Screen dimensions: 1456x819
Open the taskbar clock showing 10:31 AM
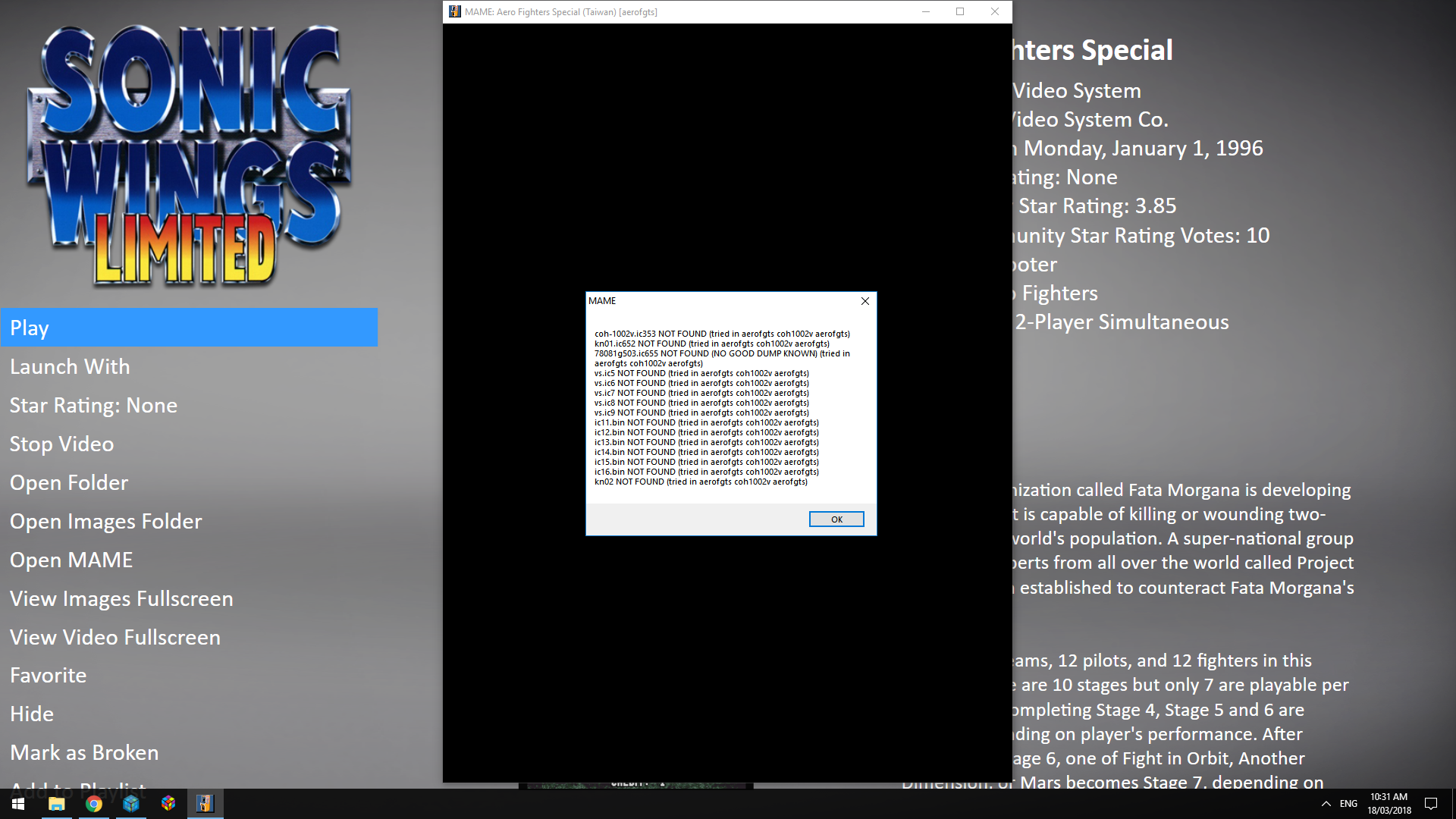click(x=1389, y=804)
